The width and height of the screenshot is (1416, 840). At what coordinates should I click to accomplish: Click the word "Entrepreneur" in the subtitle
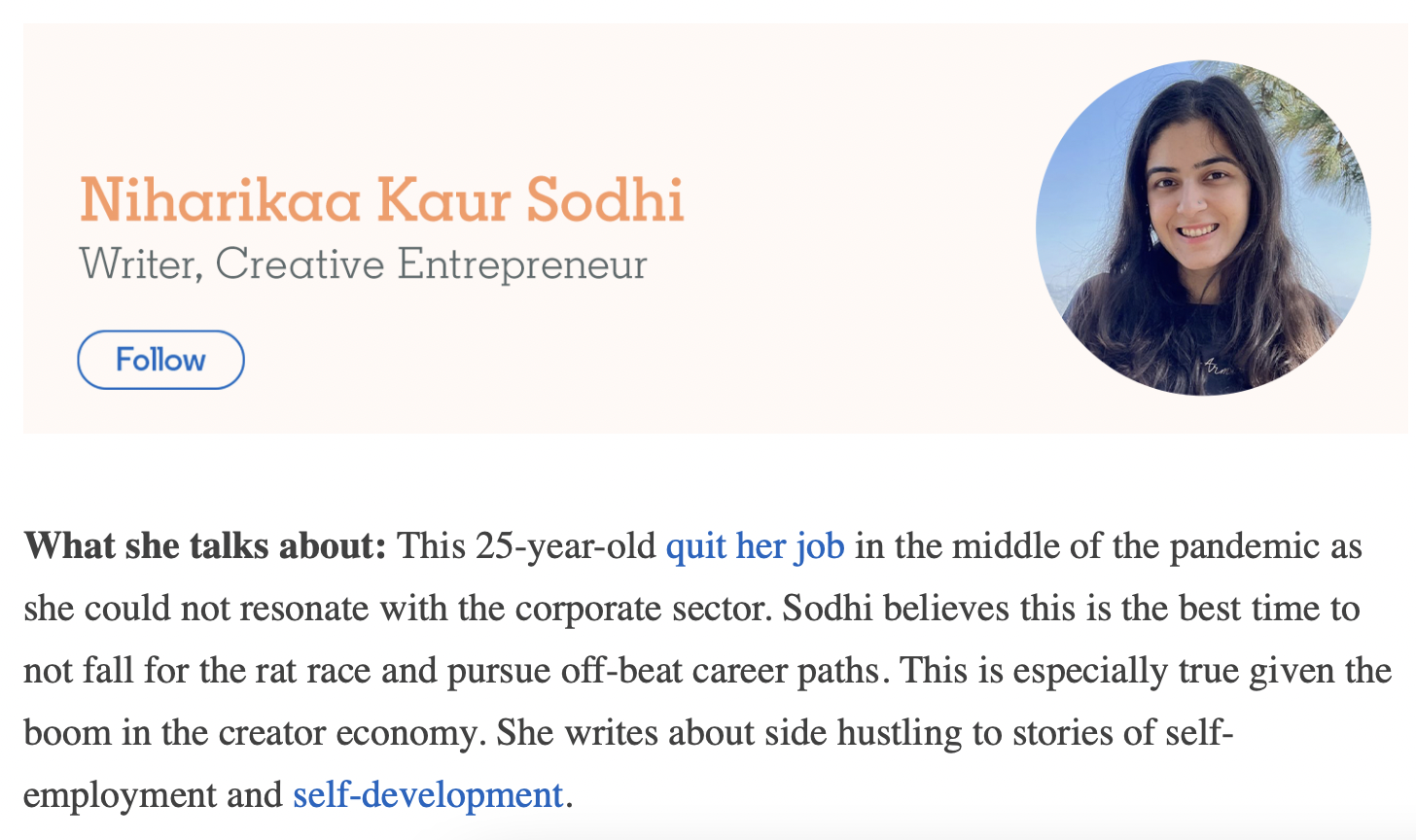point(522,265)
